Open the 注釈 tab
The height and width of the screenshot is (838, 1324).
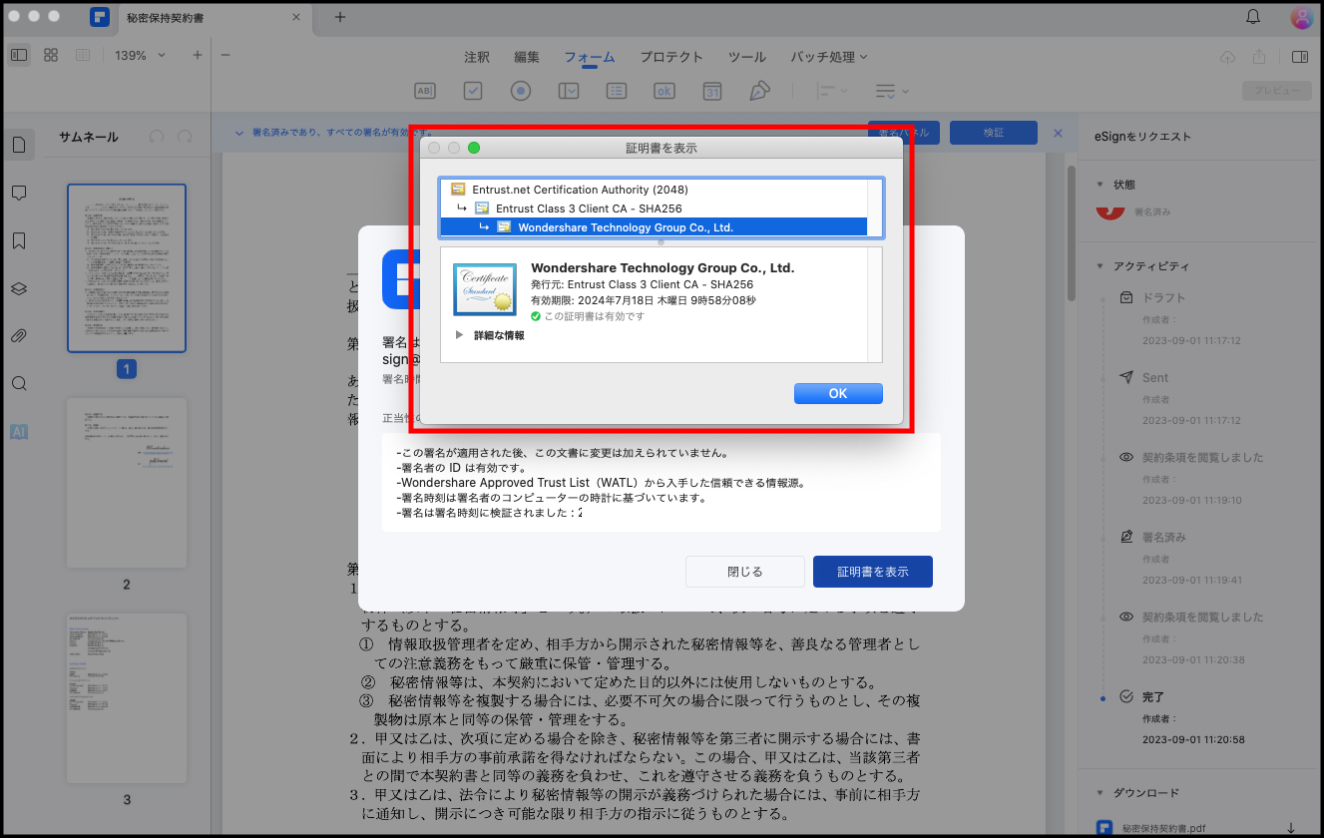(x=477, y=57)
